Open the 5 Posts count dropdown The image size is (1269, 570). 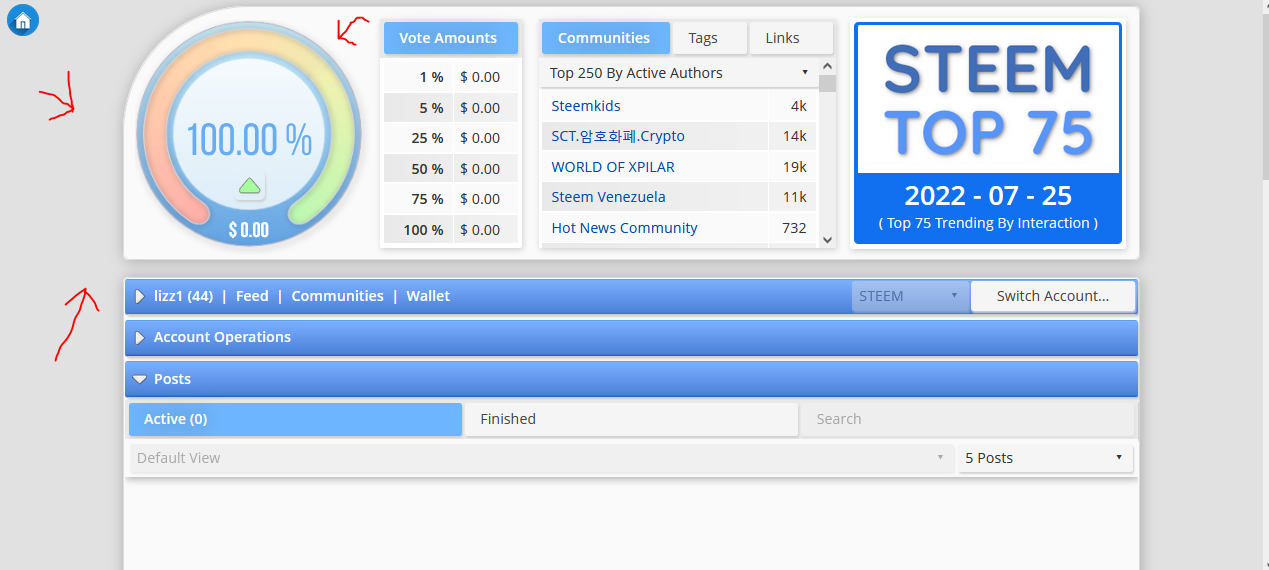coord(1045,458)
